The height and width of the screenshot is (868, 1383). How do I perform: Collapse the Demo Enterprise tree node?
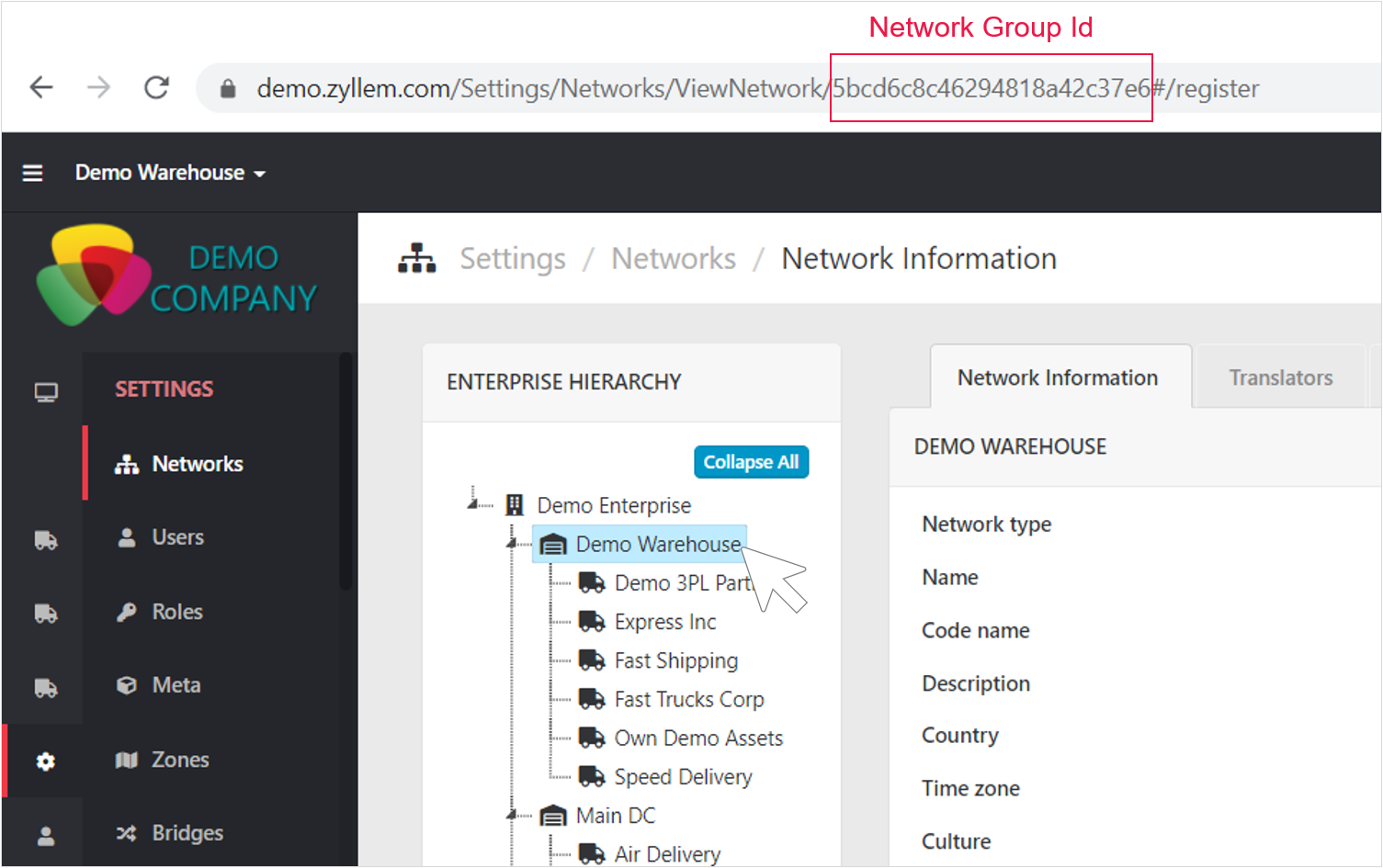click(473, 503)
